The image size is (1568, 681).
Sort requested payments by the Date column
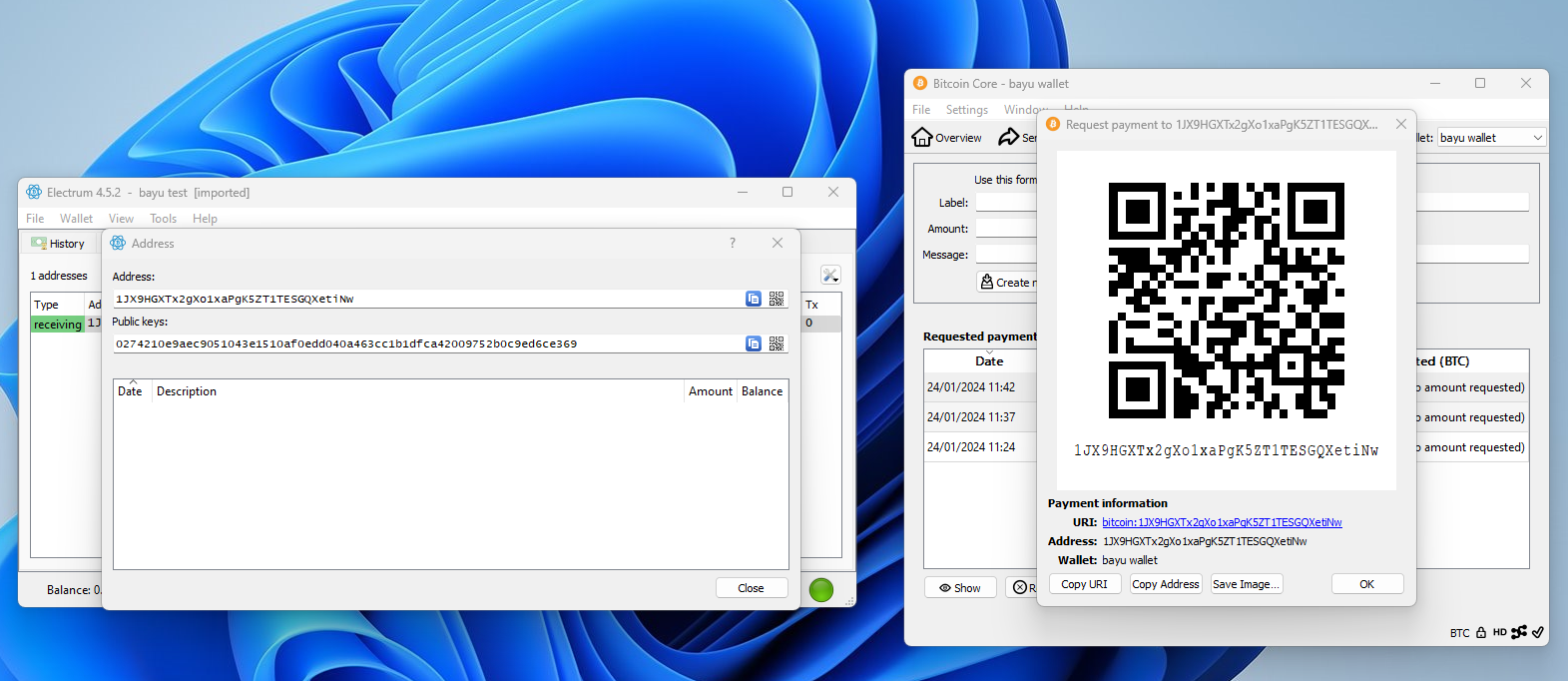[989, 361]
